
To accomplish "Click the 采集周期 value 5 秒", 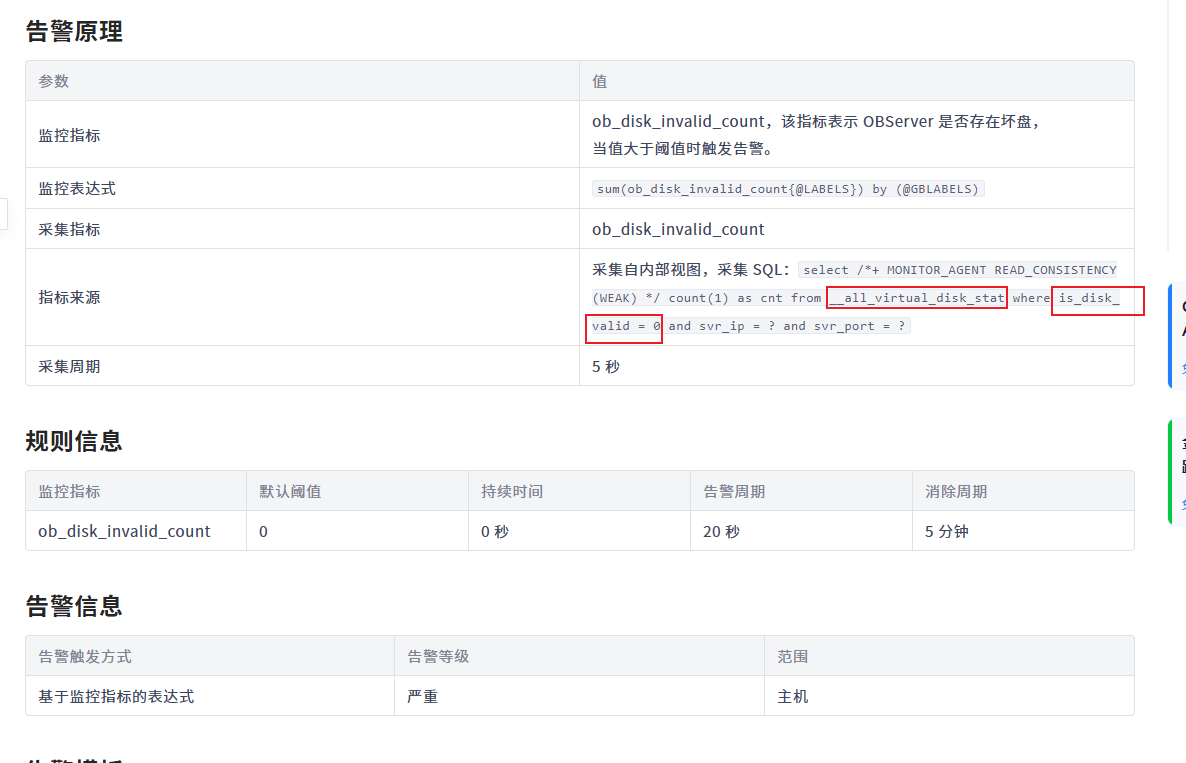I will [x=606, y=366].
